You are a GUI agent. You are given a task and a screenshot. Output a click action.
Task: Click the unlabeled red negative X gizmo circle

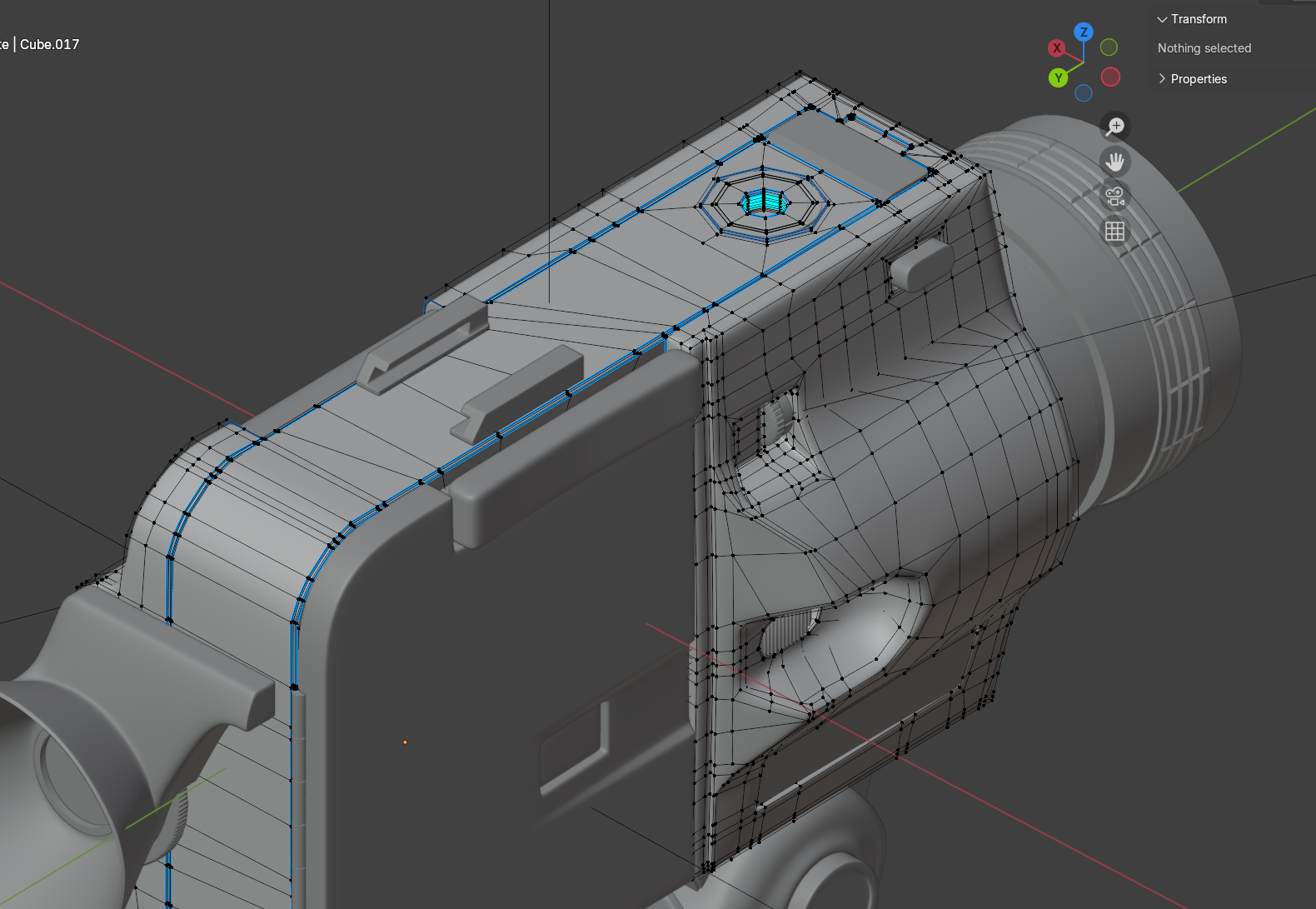(1110, 77)
